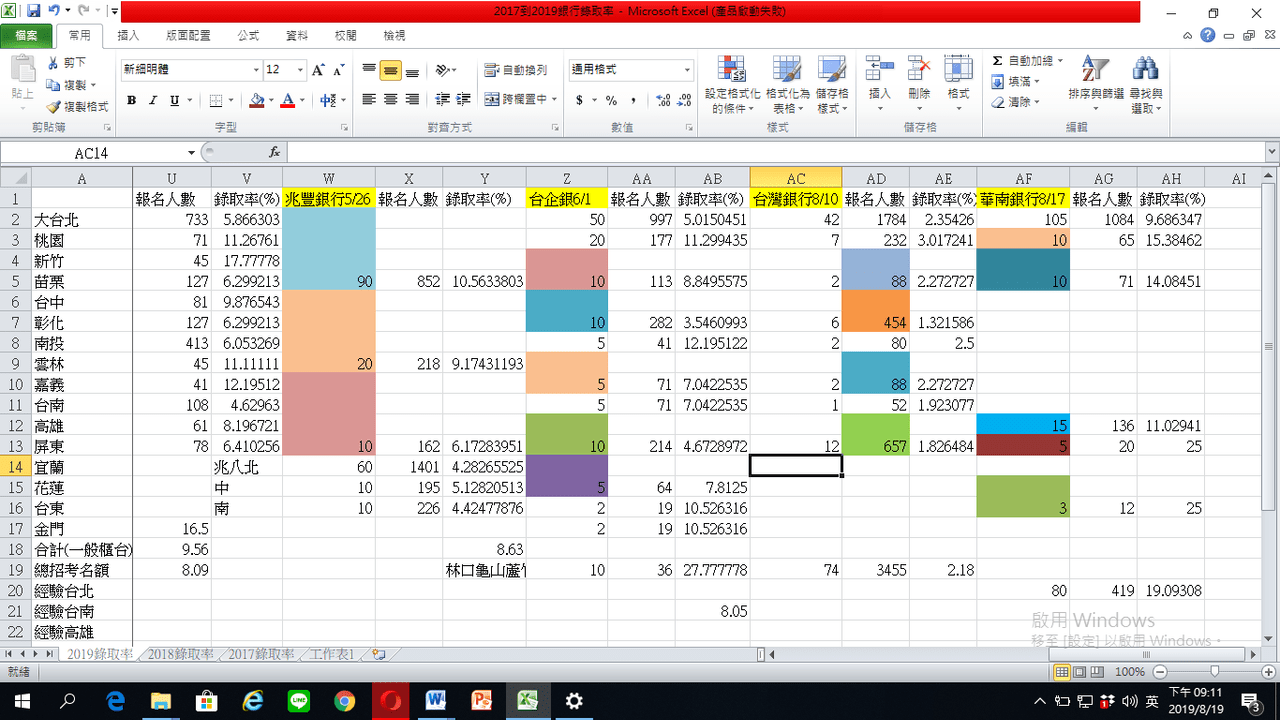The width and height of the screenshot is (1280, 720).
Task: Open the Cell Styles gallery
Action: coord(832,85)
